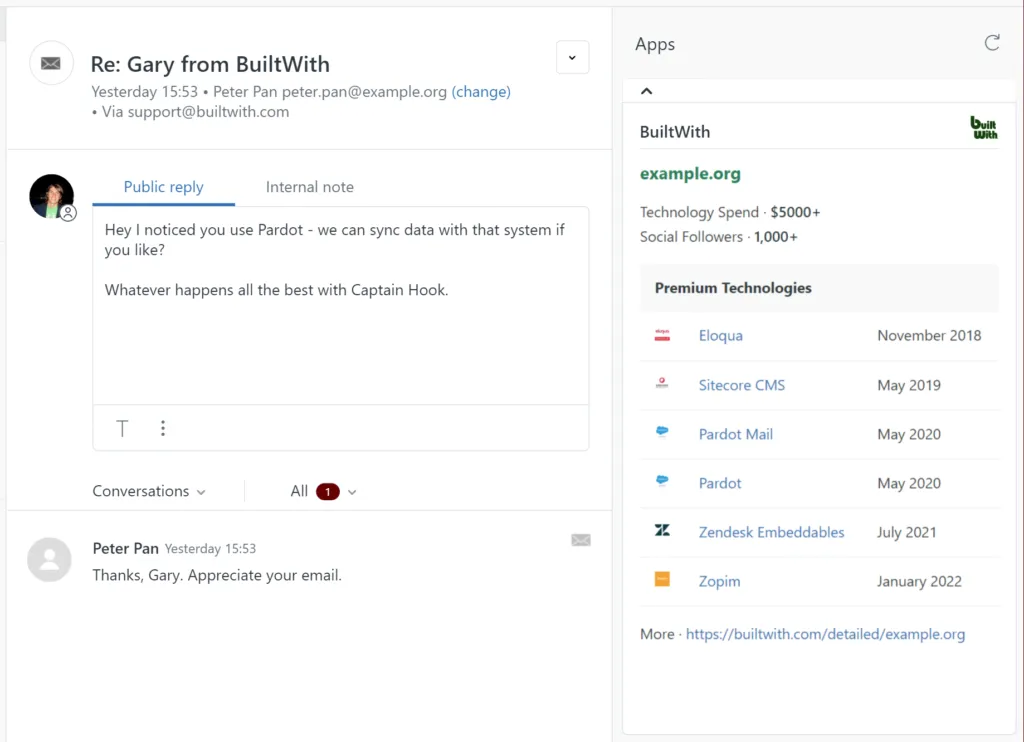
Task: Click the email envelope icon beside ticket title
Action: (51, 63)
